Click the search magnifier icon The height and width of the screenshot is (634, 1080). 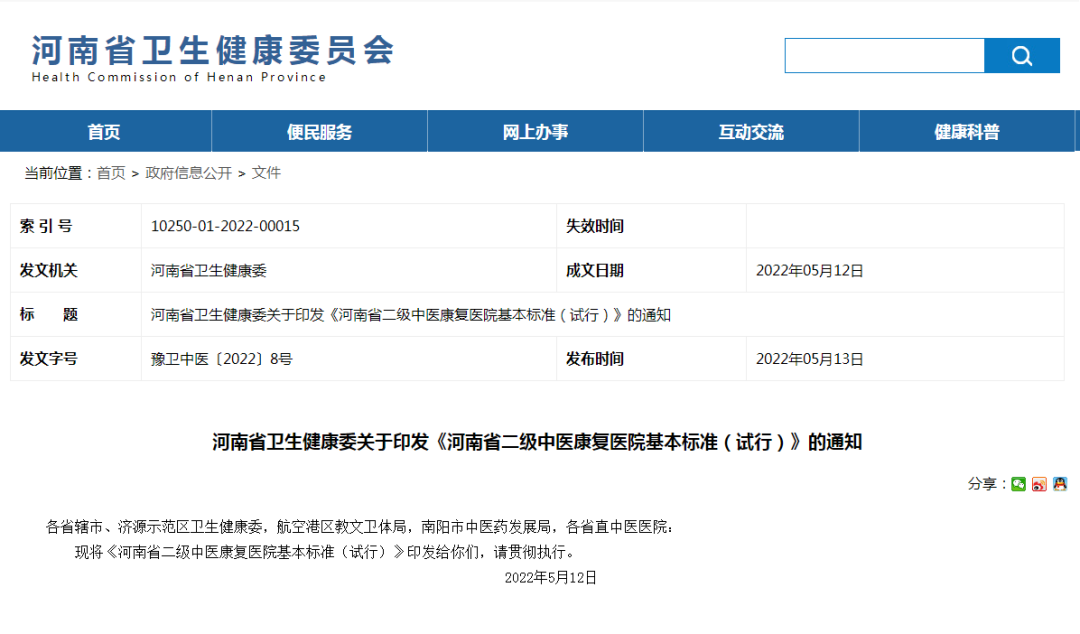click(1022, 55)
